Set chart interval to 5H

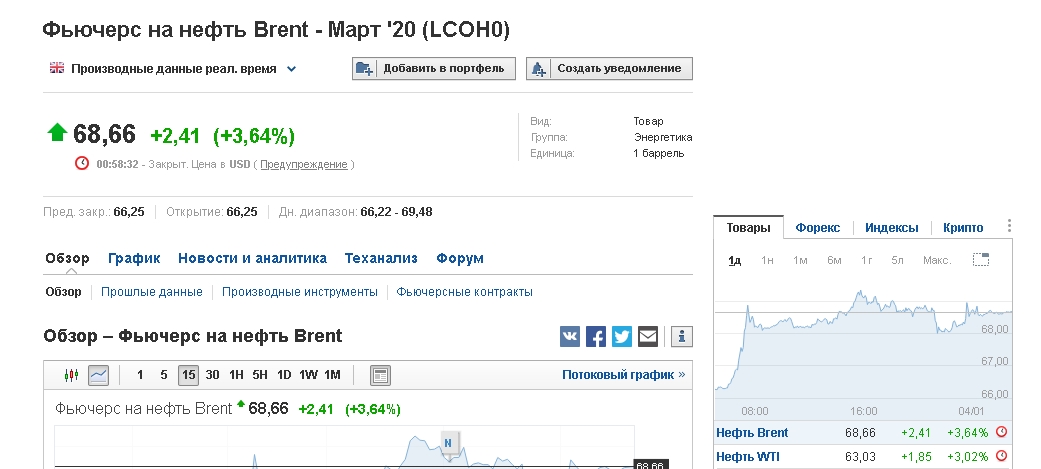click(x=260, y=375)
